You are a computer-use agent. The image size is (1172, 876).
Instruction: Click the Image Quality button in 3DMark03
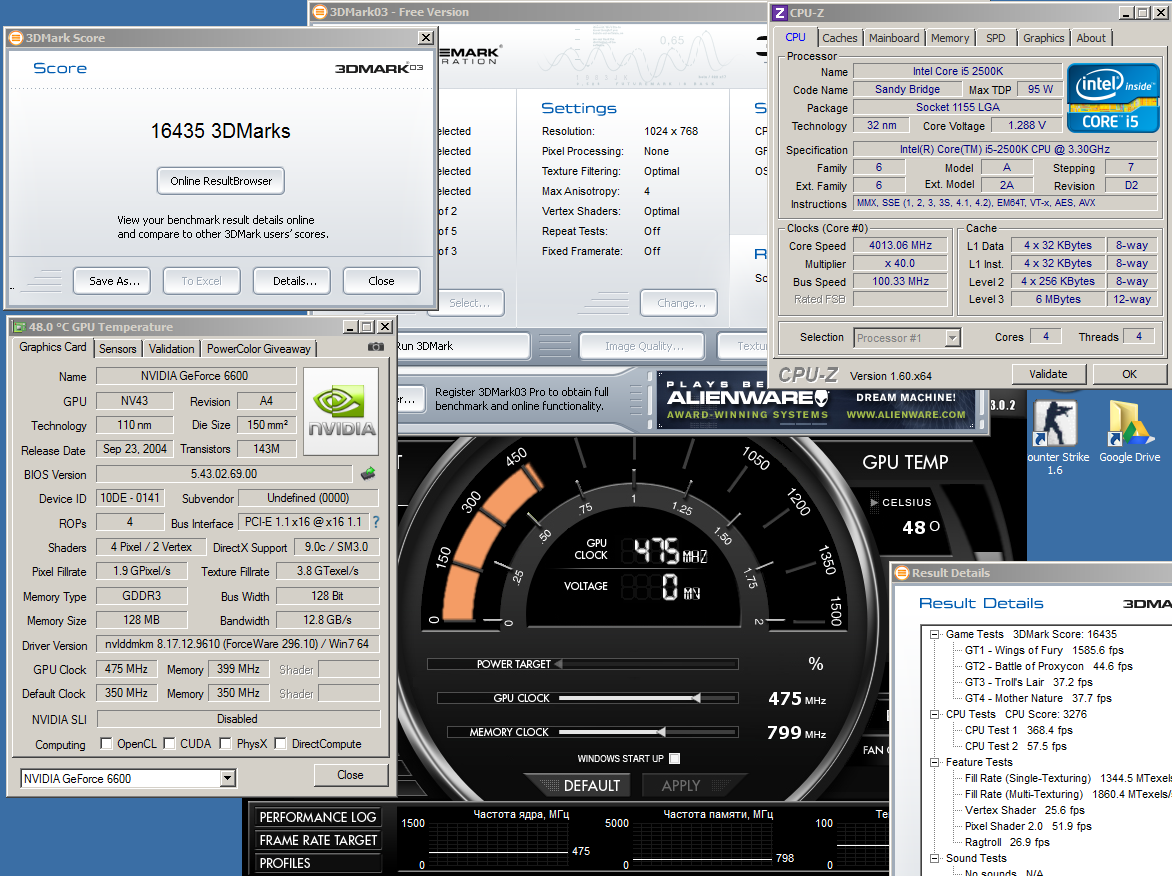[x=643, y=346]
